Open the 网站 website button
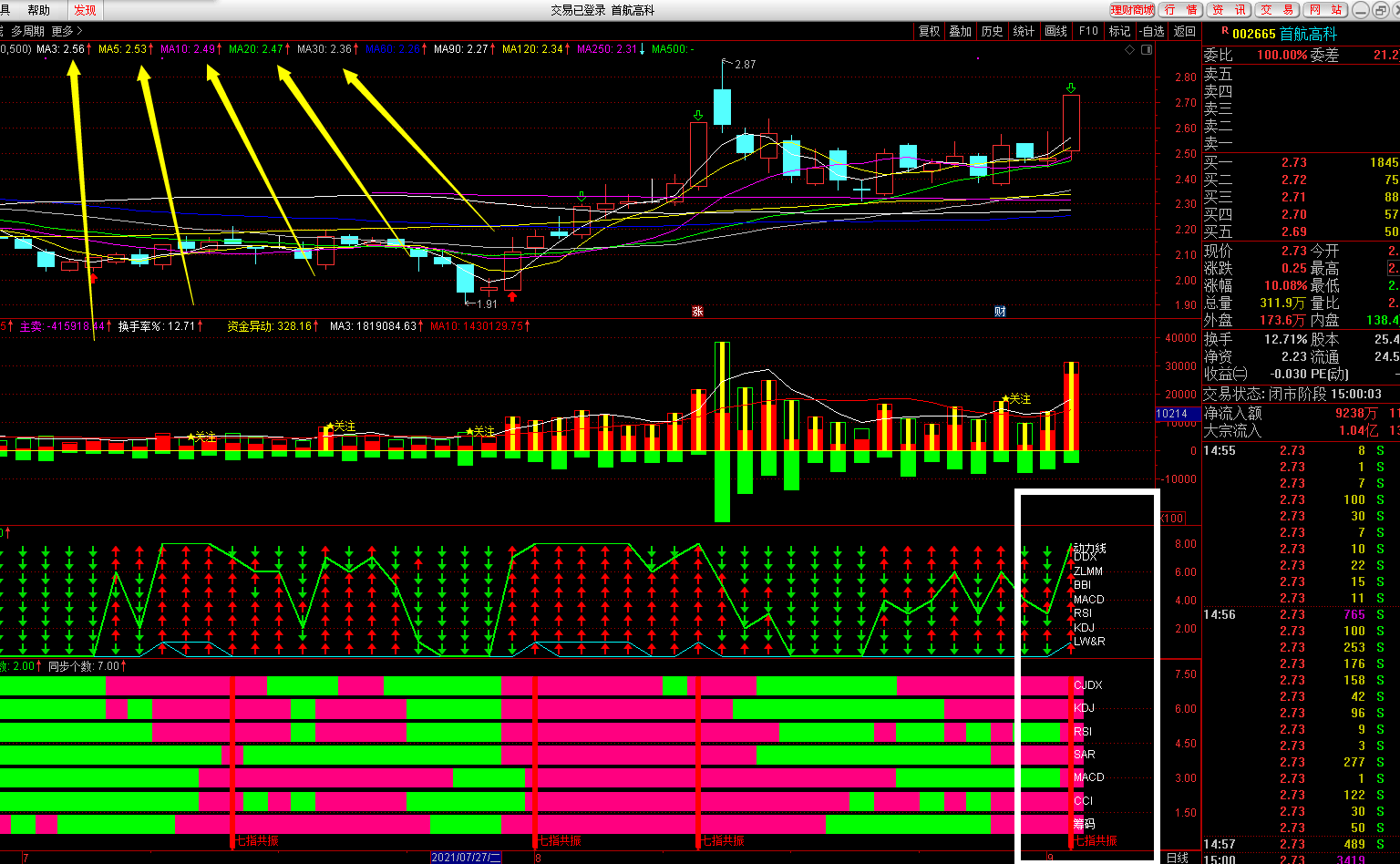Viewport: 1400px width, 864px height. pos(1325,10)
